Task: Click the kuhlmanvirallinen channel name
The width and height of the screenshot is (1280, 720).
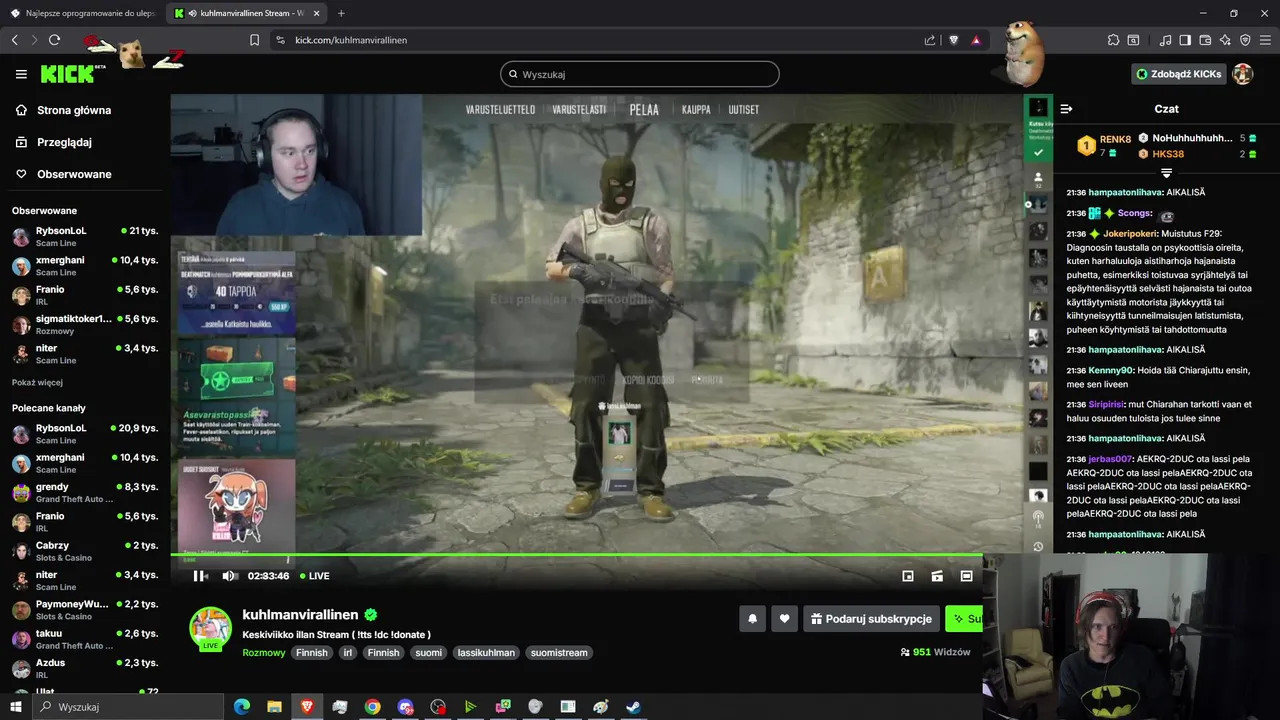Action: (x=300, y=615)
